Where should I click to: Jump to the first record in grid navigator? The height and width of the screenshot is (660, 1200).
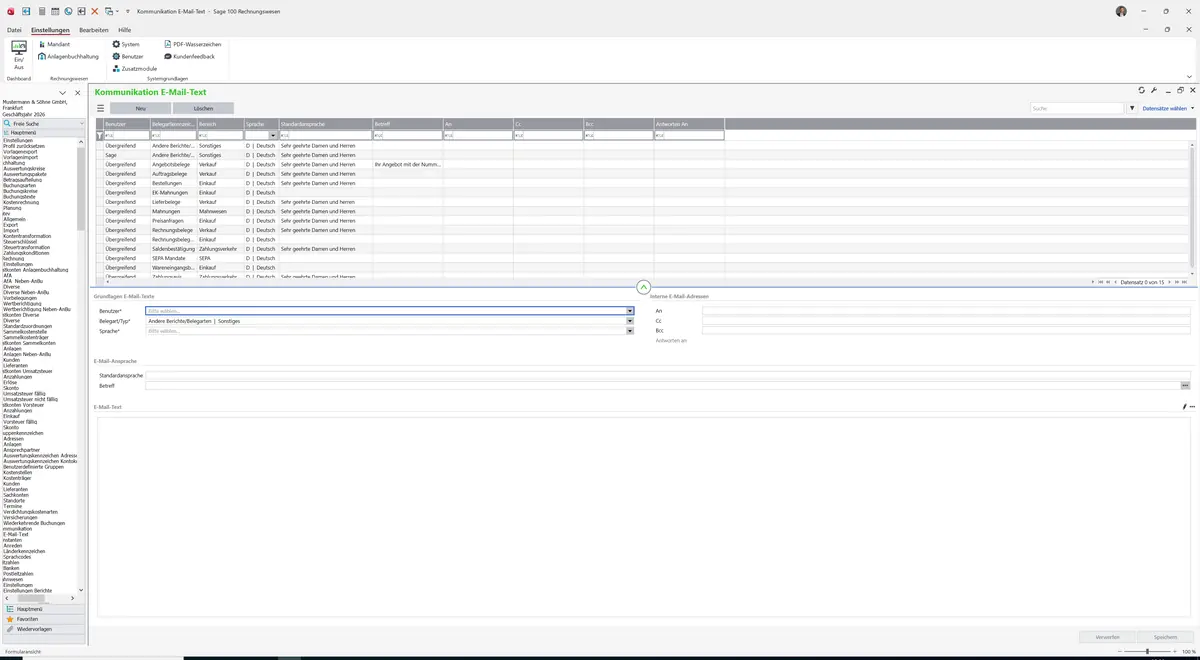coord(1101,282)
